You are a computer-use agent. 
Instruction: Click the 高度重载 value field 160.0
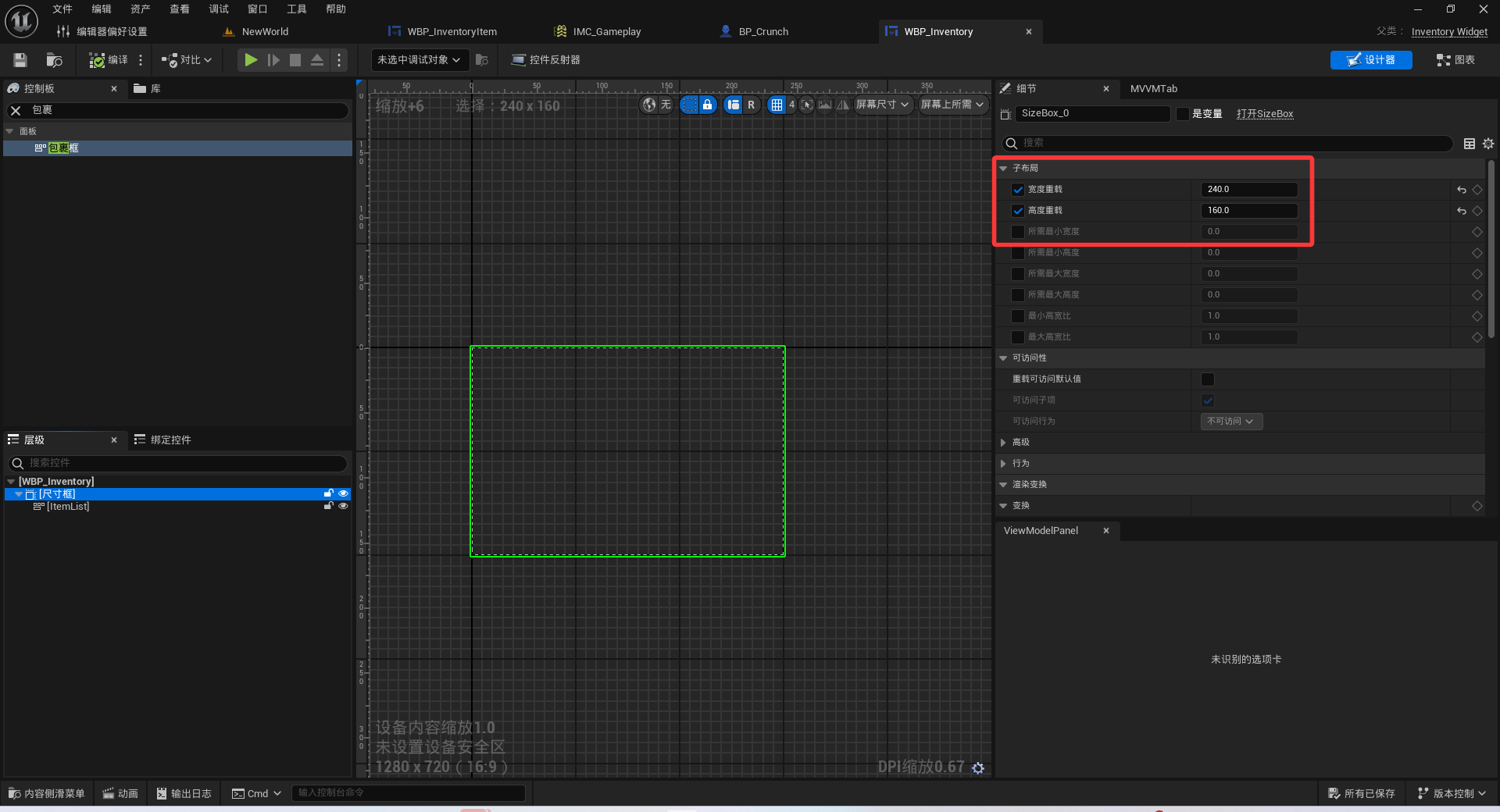(x=1248, y=211)
